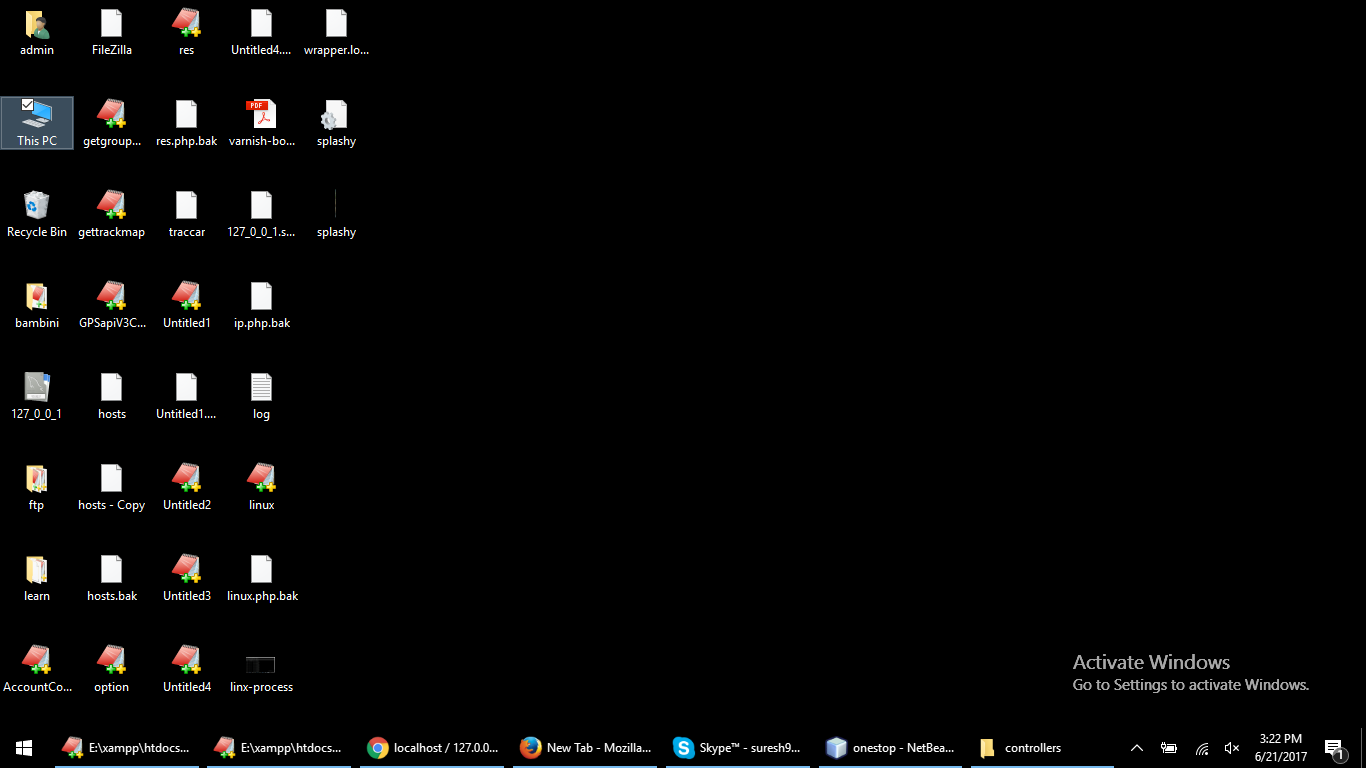Select the linx-process shortcut icon
This screenshot has width=1366, height=768.
point(261,666)
